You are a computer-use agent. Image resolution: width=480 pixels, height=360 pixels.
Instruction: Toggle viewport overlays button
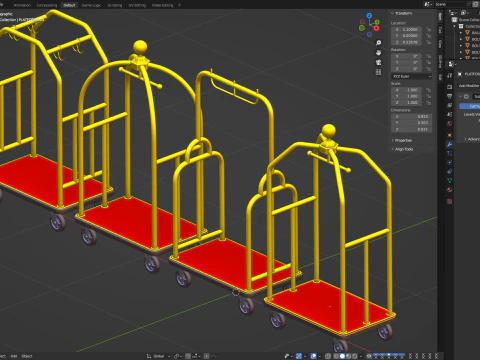click(x=313, y=356)
